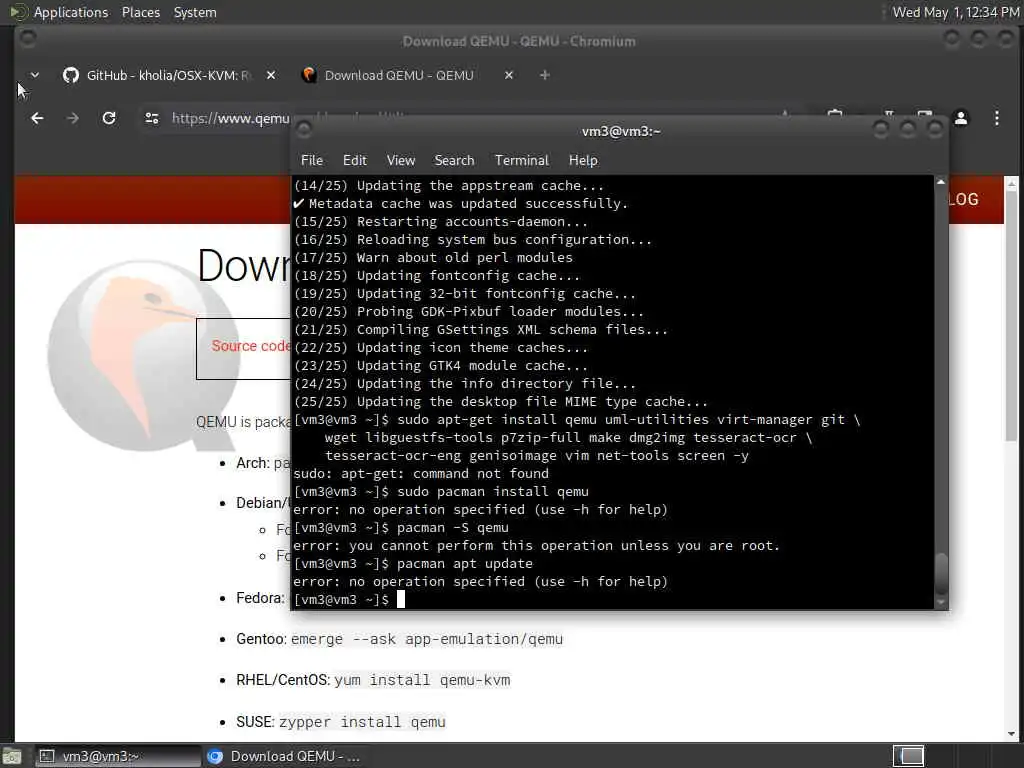The height and width of the screenshot is (768, 1024).
Task: Click terminal window menu button in title bar
Action: 304,131
